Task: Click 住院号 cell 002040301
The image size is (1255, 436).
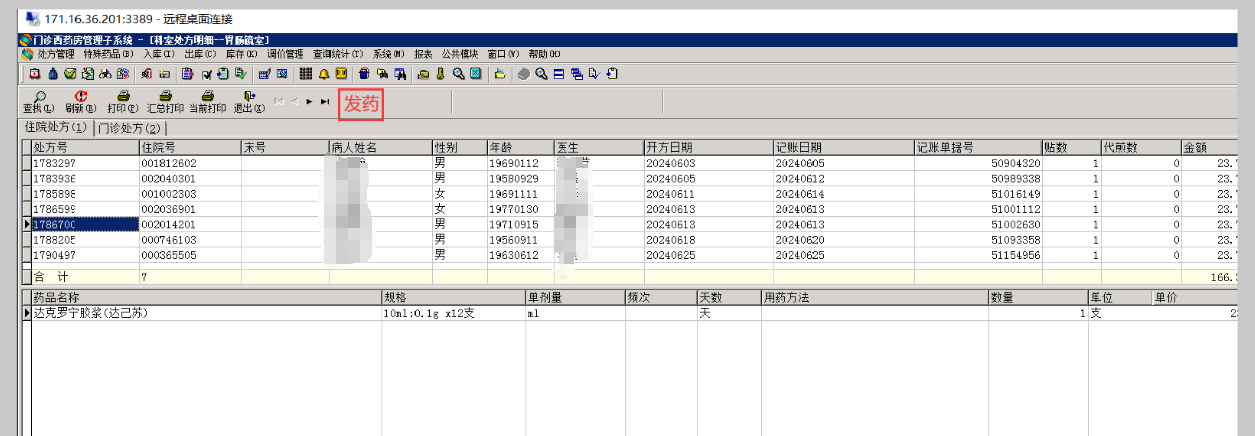Action: coord(189,178)
